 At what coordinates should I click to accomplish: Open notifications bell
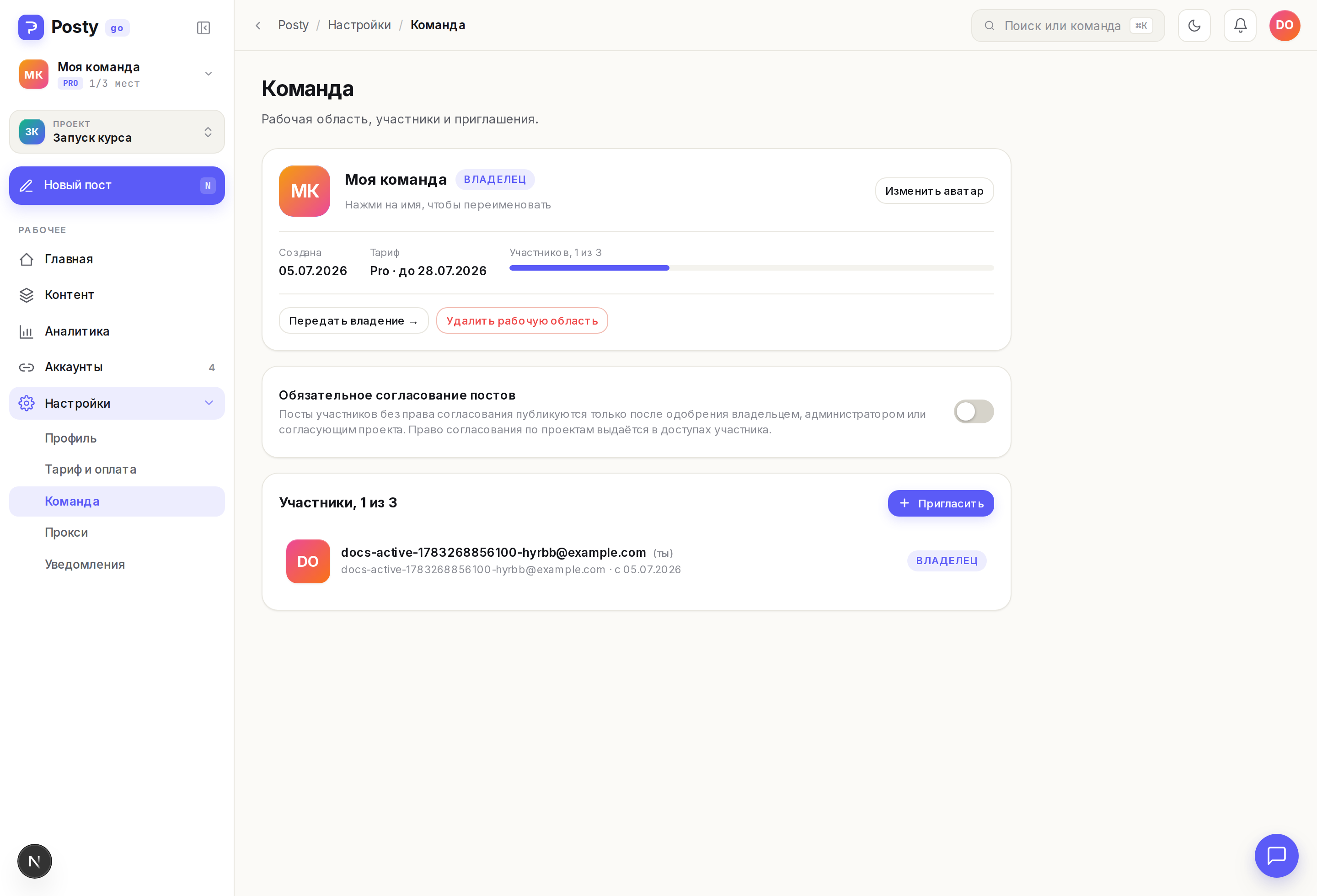(x=1240, y=26)
